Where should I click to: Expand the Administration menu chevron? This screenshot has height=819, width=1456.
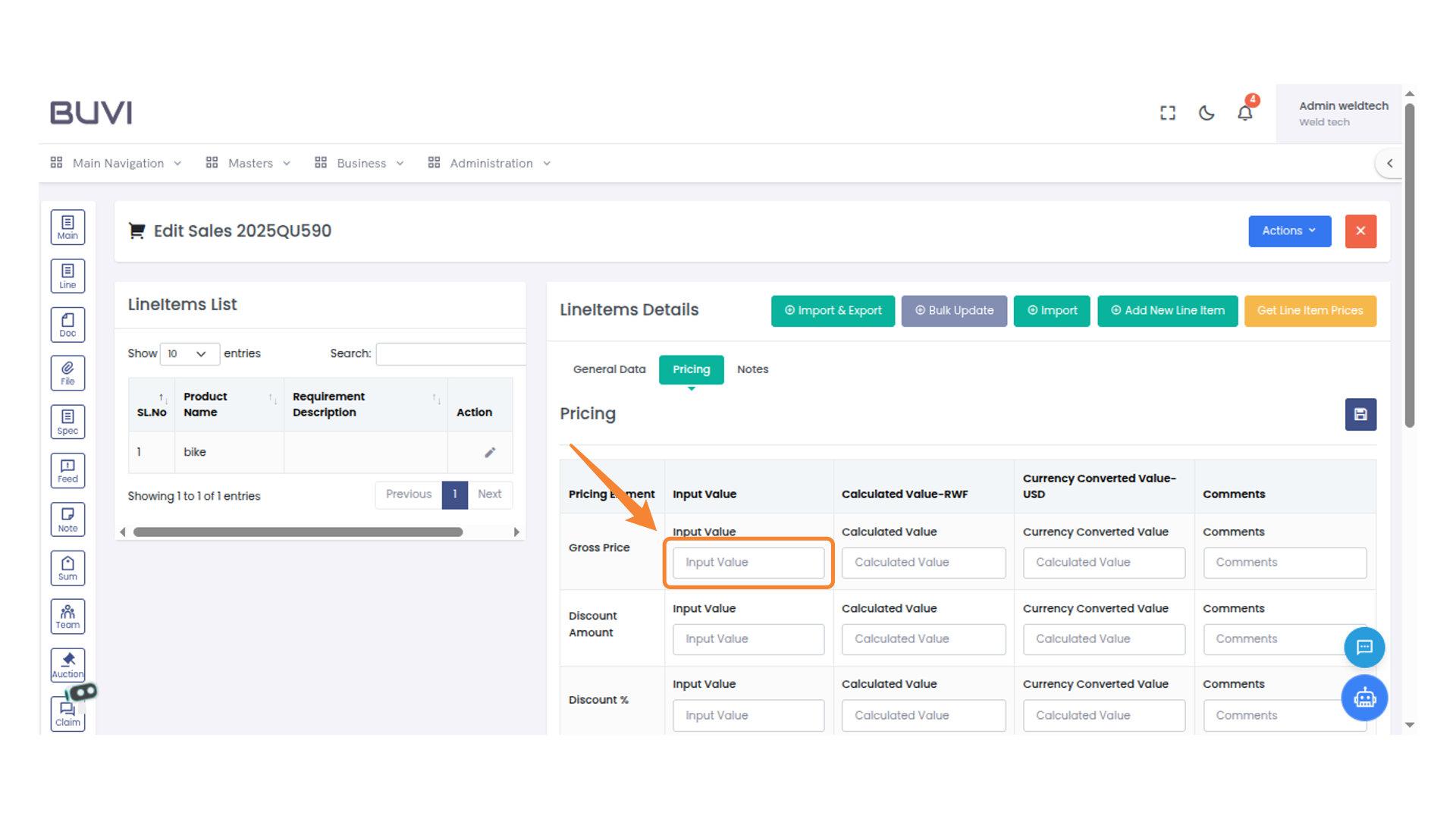pyautogui.click(x=548, y=163)
